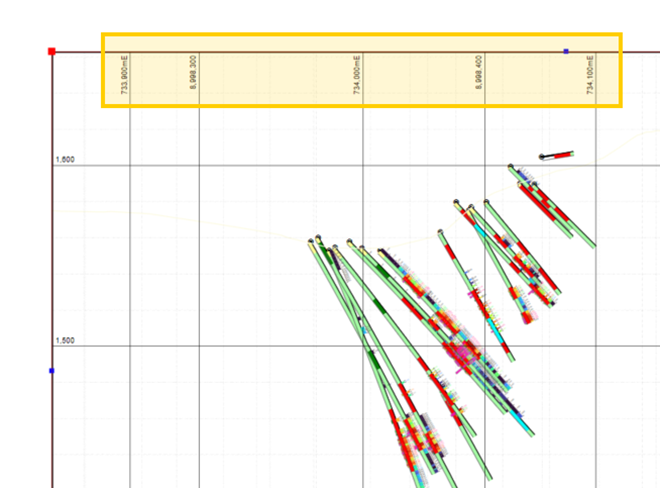
Task: Select the 734,100mE easting axis label
Action: tap(591, 76)
